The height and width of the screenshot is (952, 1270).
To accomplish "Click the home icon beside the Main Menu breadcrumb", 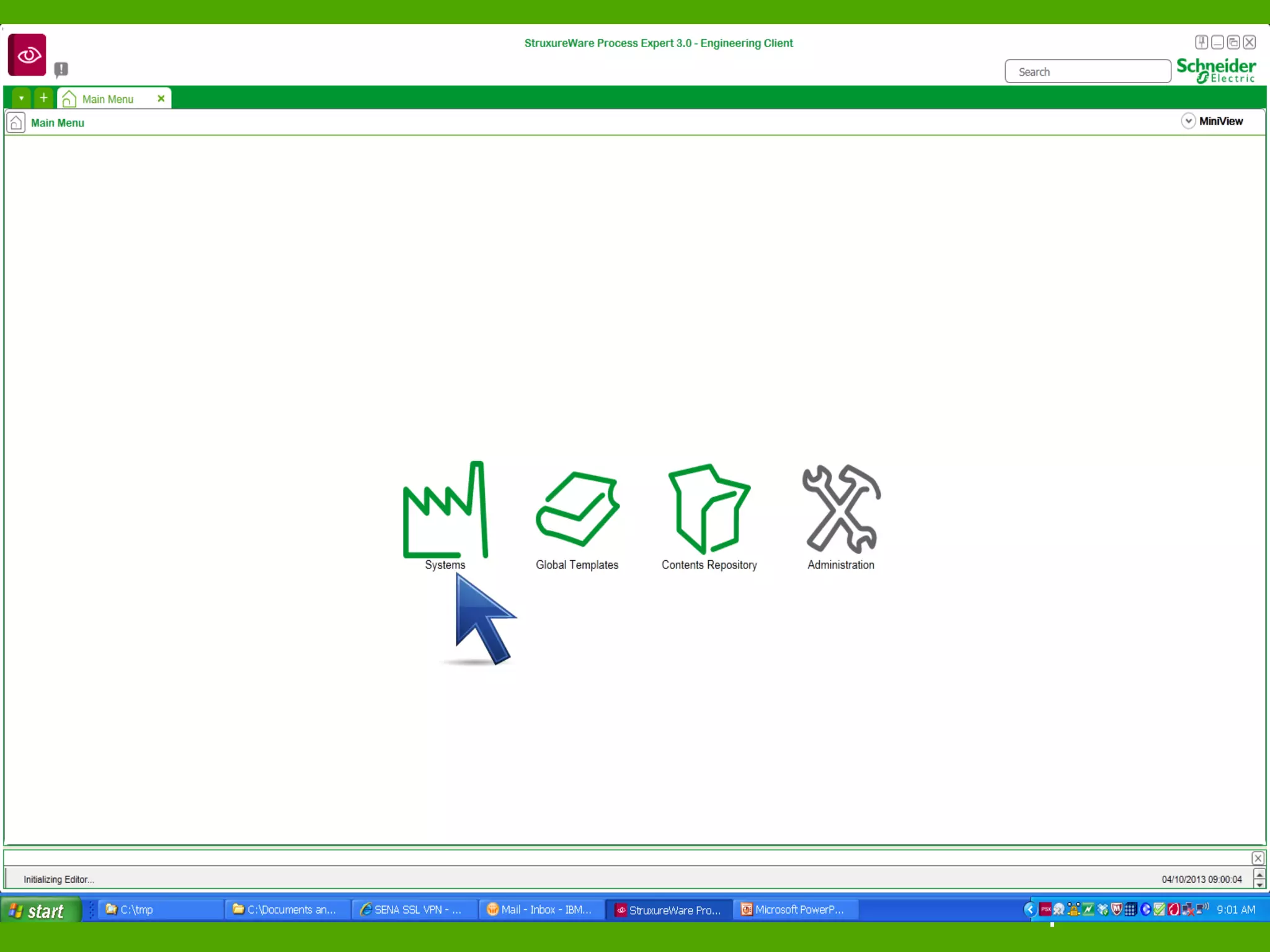I will 16,123.
